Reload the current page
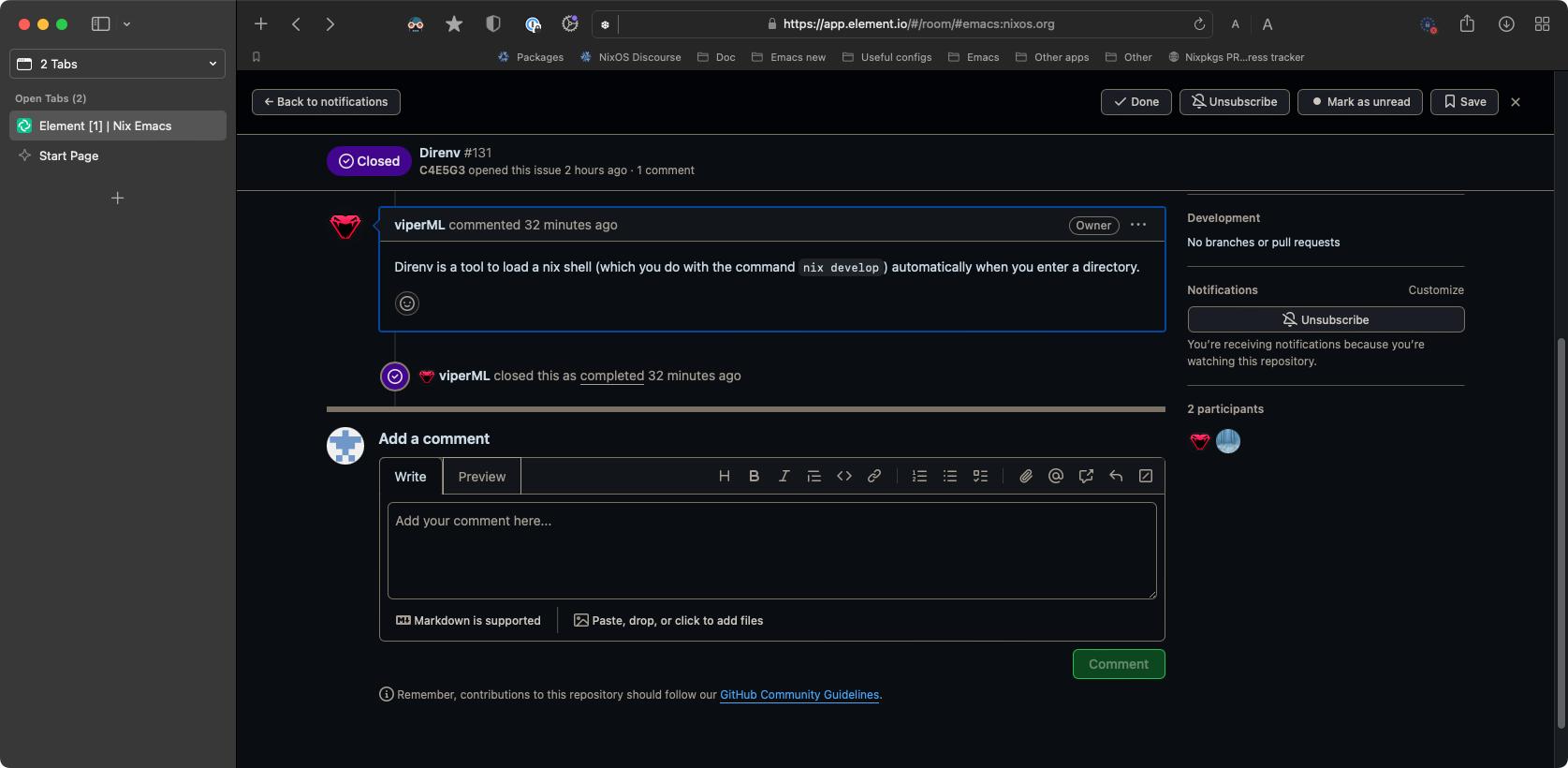1568x768 pixels. tap(1198, 24)
